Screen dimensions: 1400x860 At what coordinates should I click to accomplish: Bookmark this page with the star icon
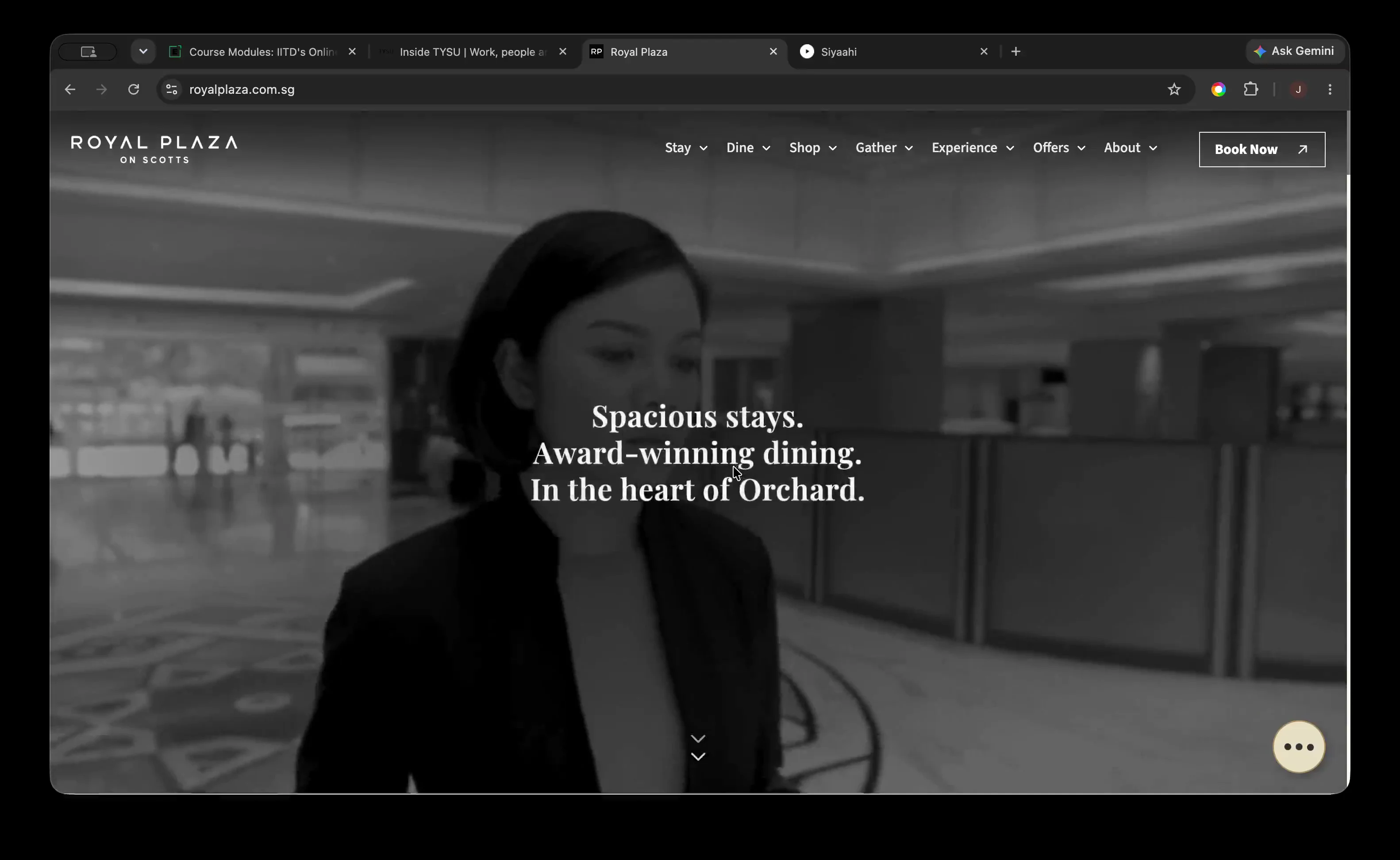[x=1174, y=89]
